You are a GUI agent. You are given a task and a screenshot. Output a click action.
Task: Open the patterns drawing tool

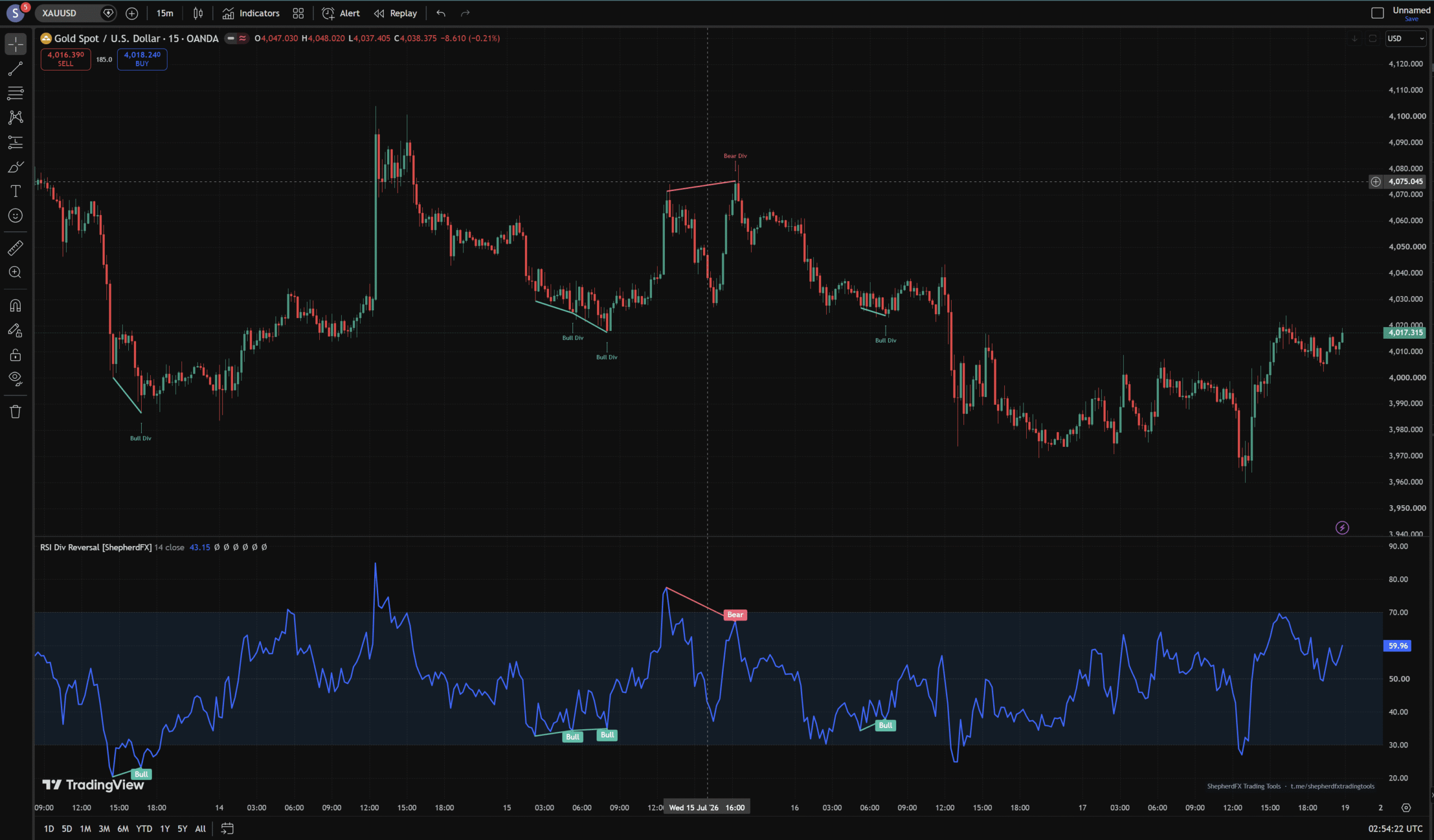point(15,117)
